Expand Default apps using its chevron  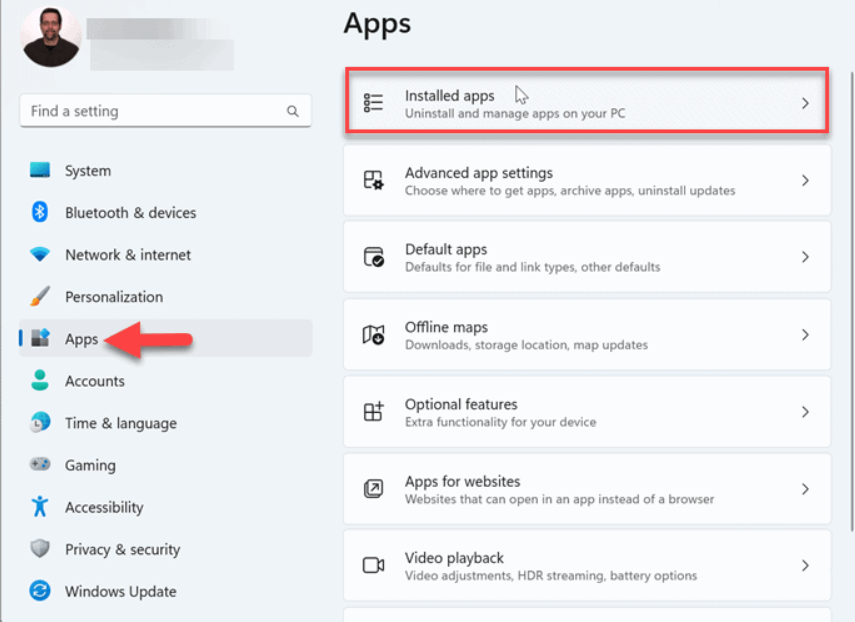pyautogui.click(x=806, y=257)
